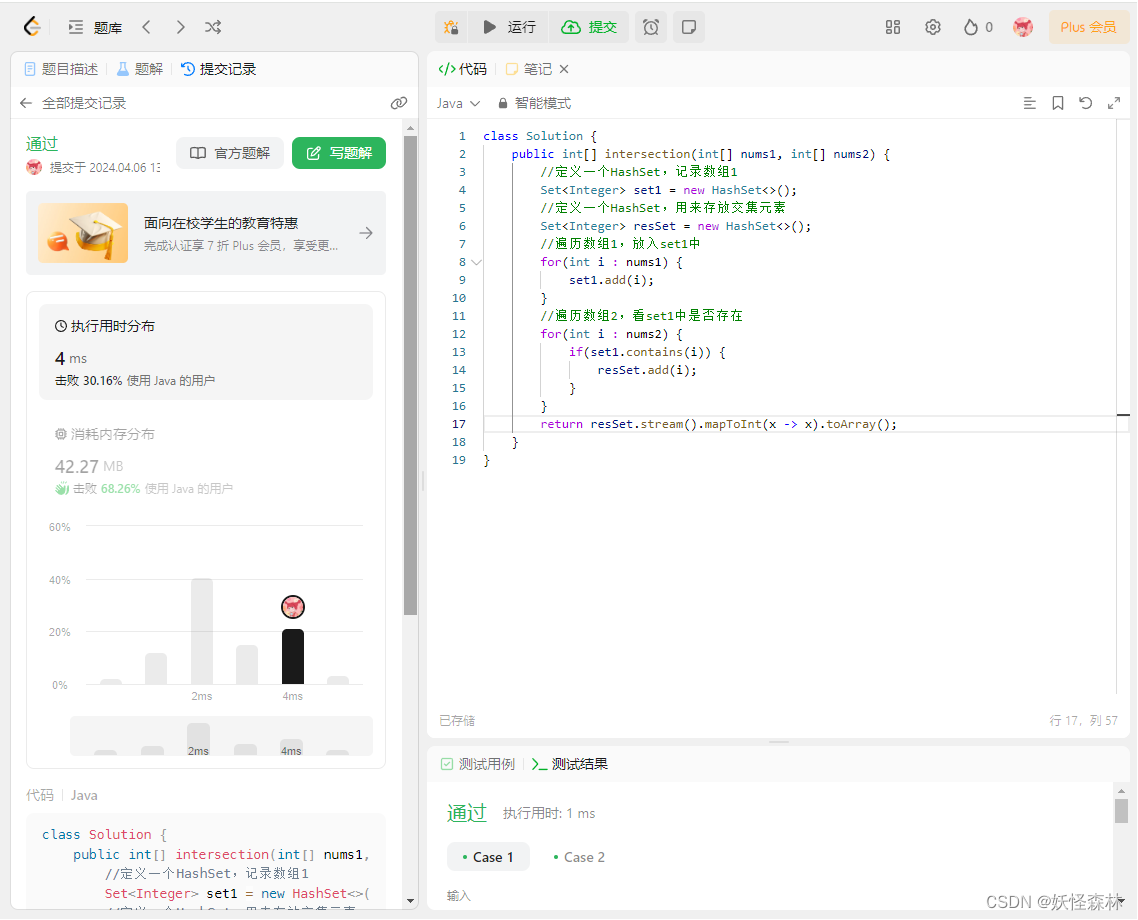The width and height of the screenshot is (1138, 920).
Task: Click the Plus 会员 button
Action: (x=1088, y=28)
